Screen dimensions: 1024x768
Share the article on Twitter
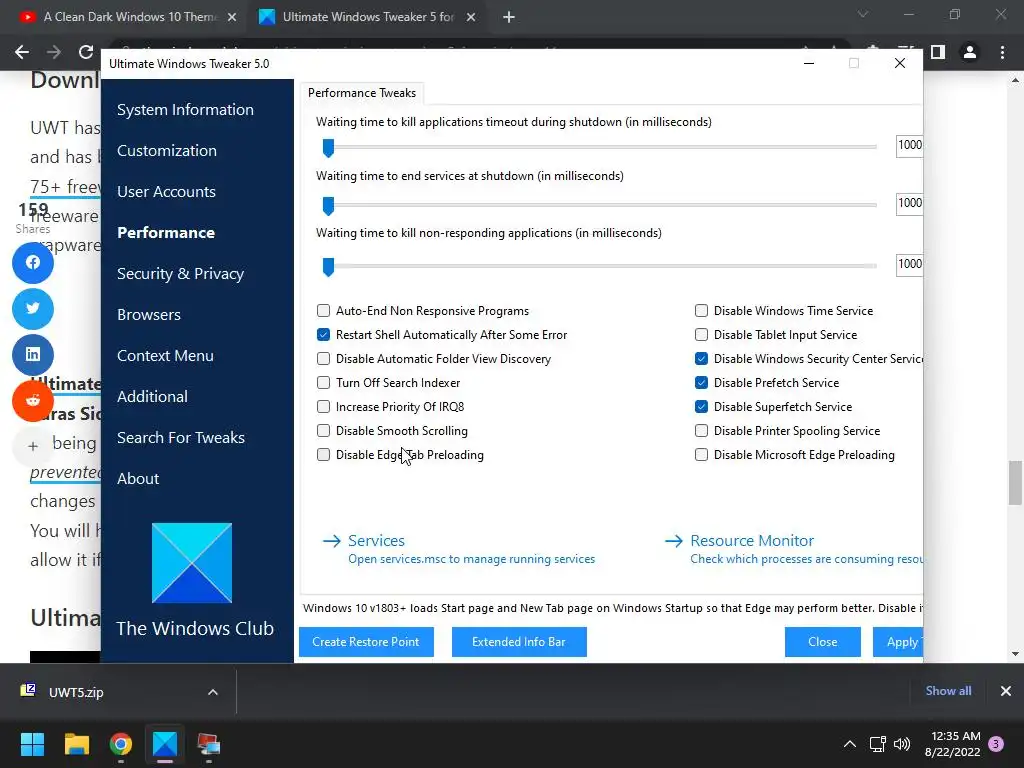(33, 308)
